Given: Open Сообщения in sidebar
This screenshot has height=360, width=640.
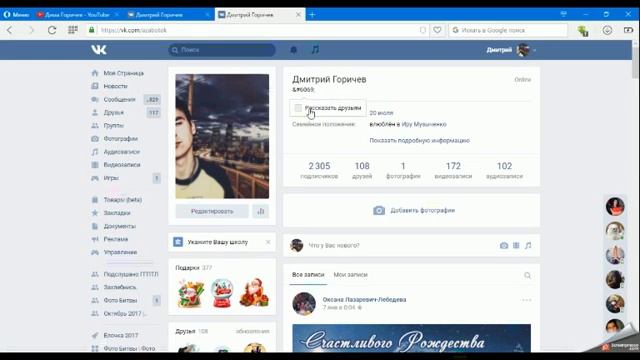Looking at the screenshot, I should (119, 99).
